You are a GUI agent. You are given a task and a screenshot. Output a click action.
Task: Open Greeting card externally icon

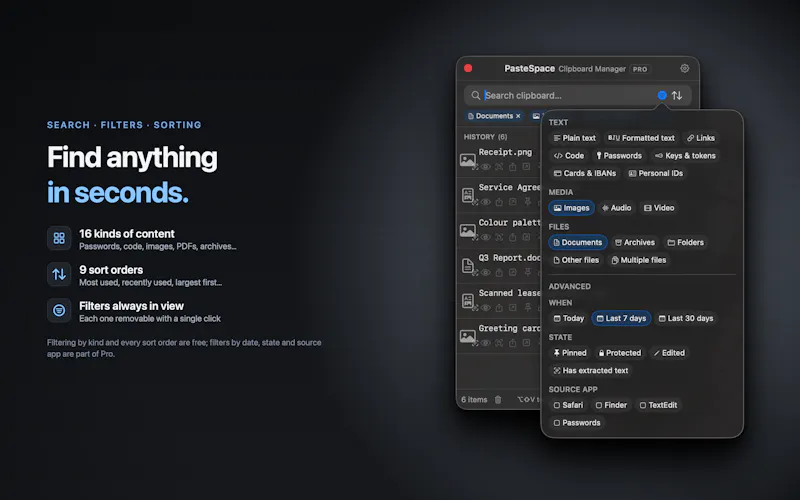coord(526,343)
